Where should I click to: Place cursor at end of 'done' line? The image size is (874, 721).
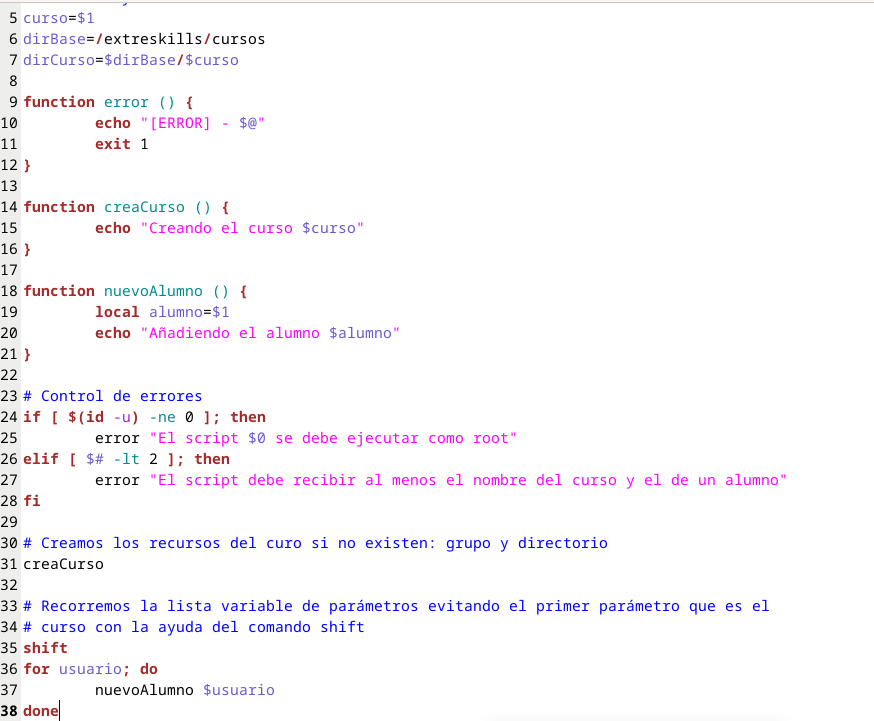coord(60,711)
